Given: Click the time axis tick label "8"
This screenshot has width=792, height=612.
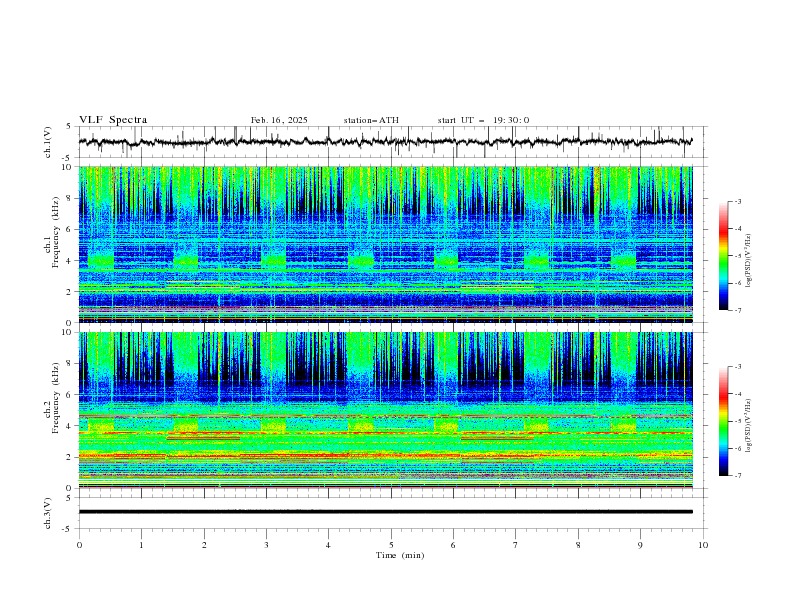Looking at the screenshot, I should point(578,545).
